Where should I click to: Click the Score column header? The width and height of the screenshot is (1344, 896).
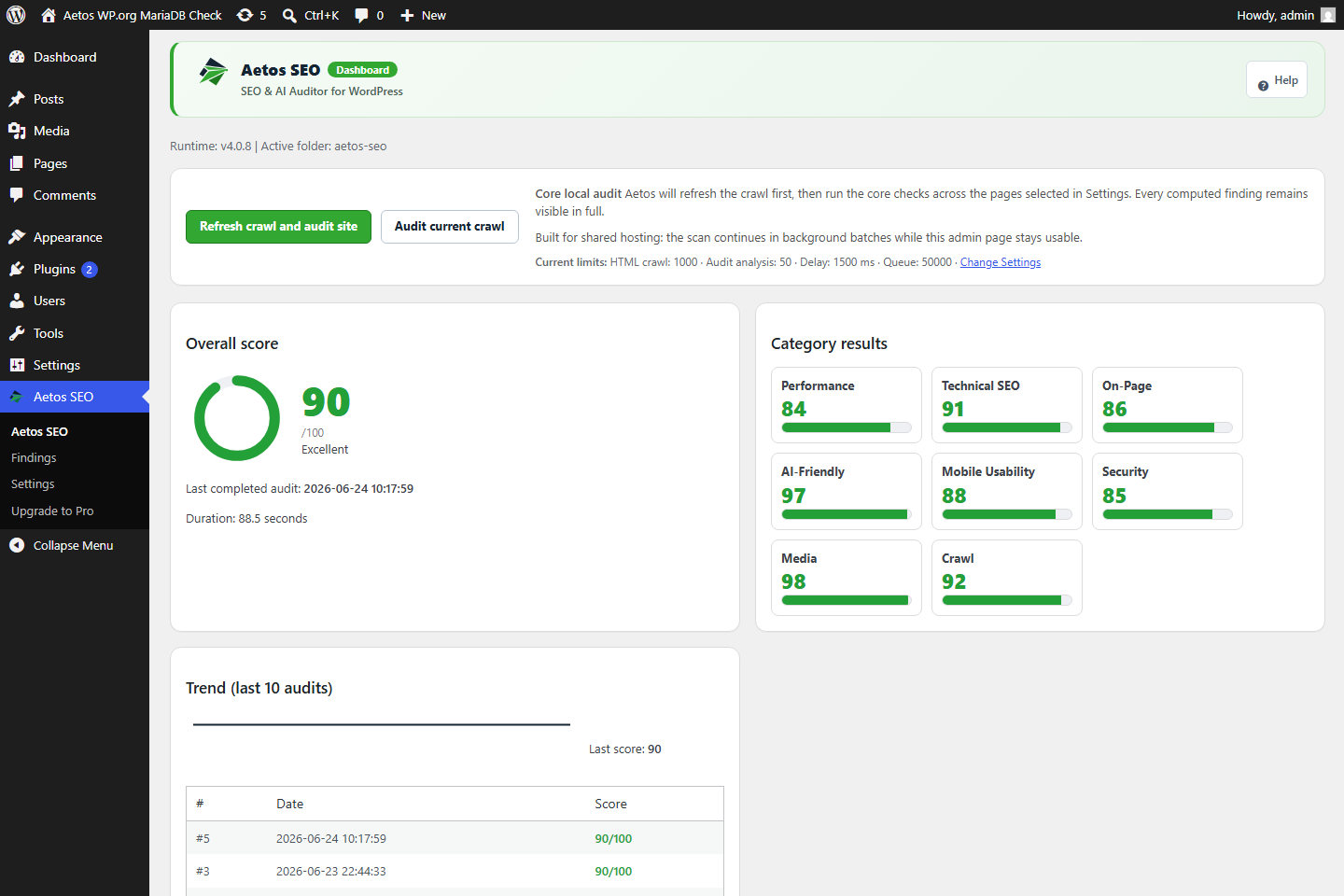pyautogui.click(x=610, y=804)
